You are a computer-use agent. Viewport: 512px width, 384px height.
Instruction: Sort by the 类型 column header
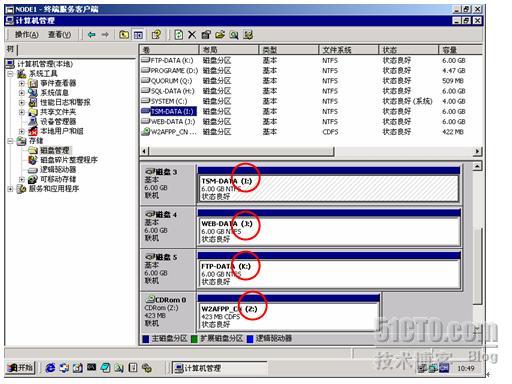[x=289, y=50]
